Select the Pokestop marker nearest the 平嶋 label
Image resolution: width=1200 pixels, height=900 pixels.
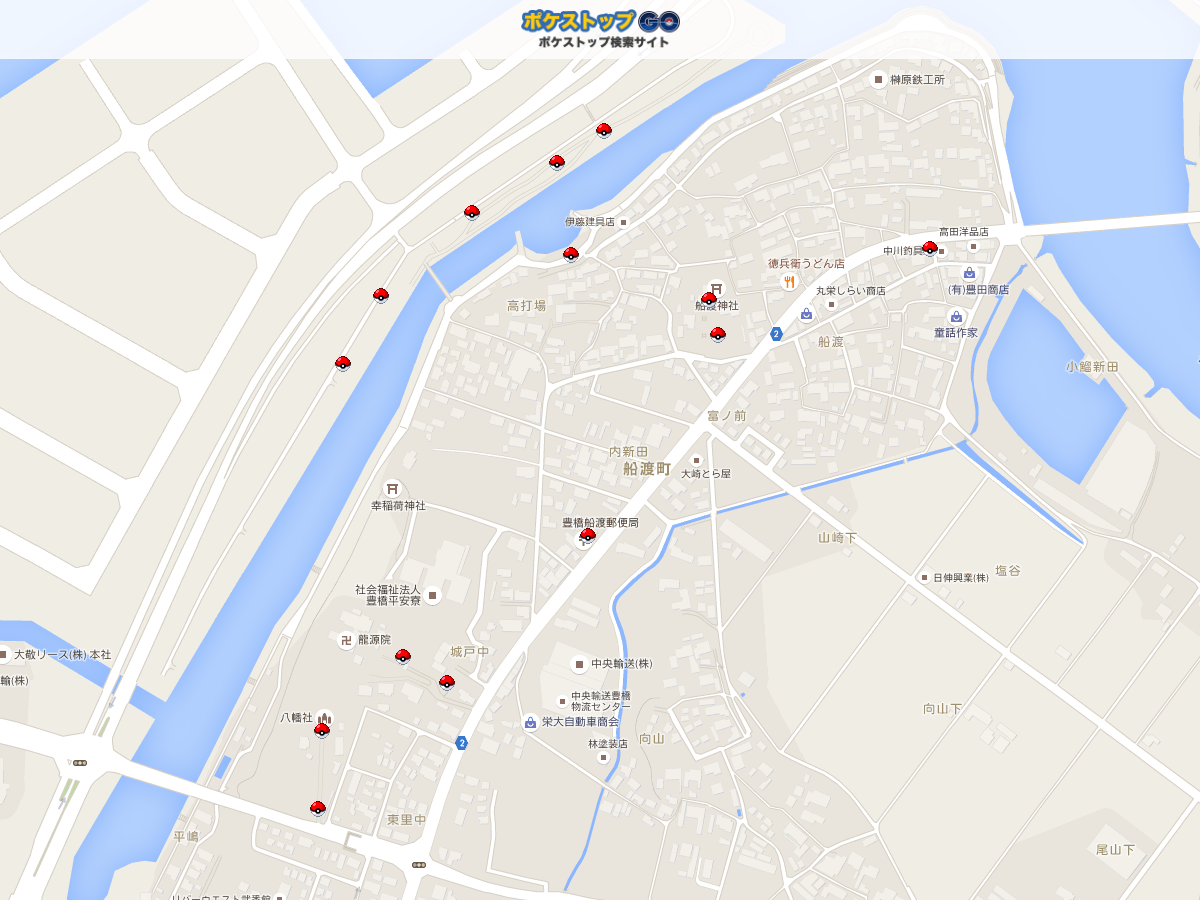coord(318,808)
